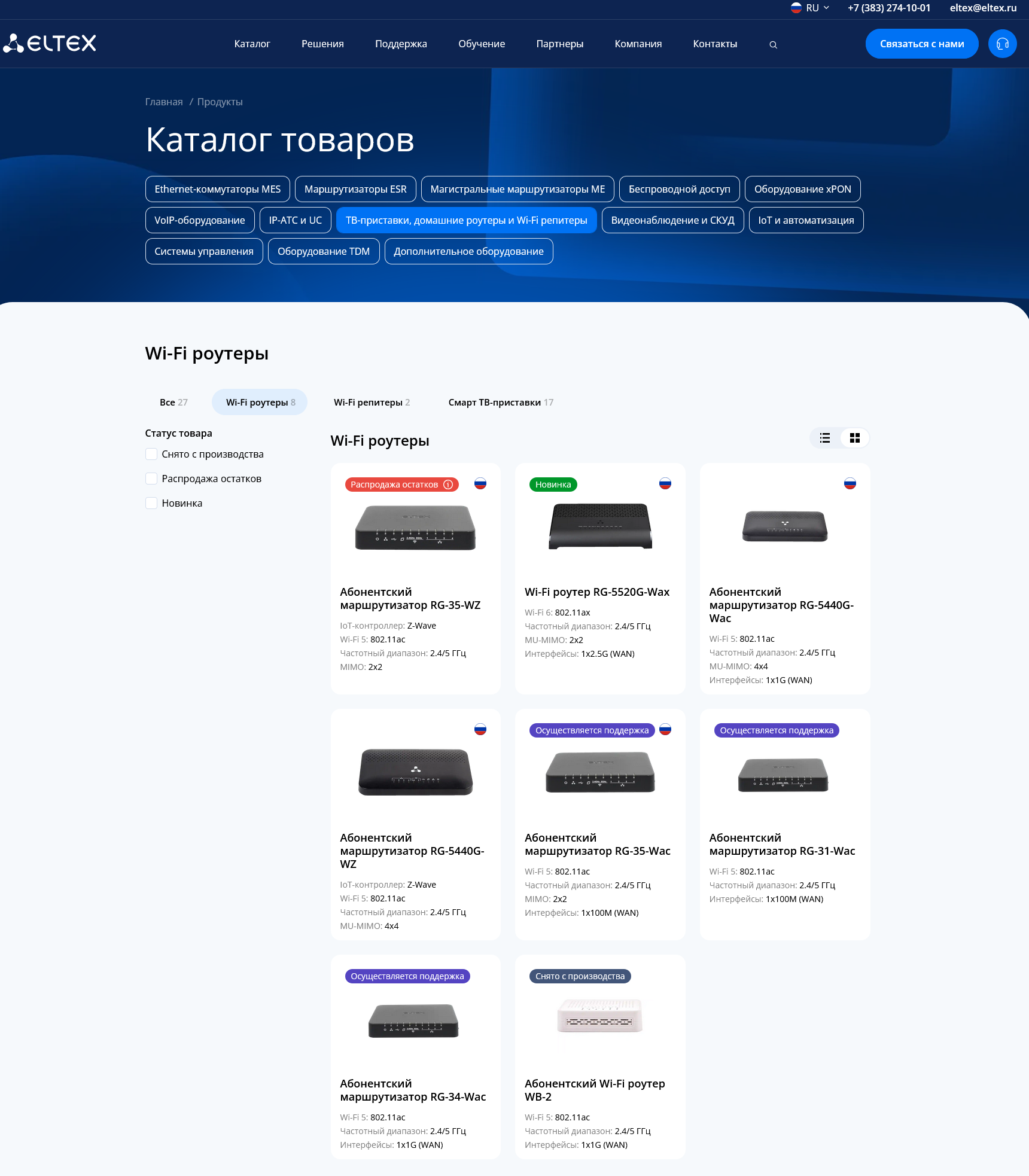Click ТВ-приставки, домашние роутеры и Wi-Fi репитеры
1029x1176 pixels.
coord(467,220)
